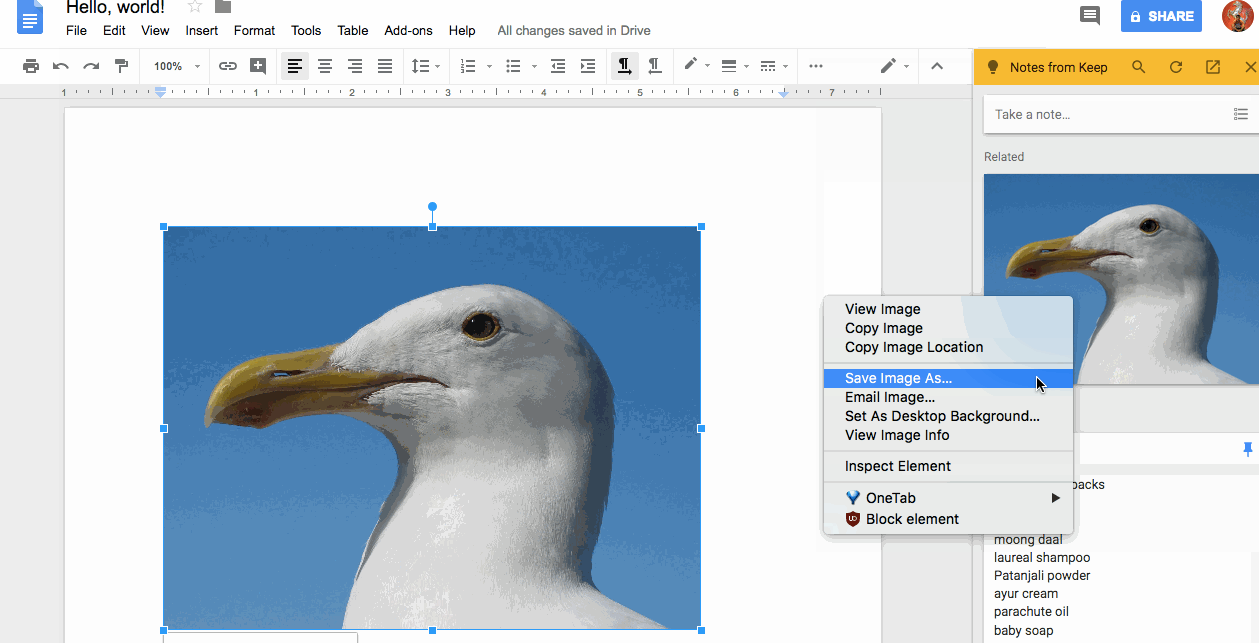Image resolution: width=1259 pixels, height=643 pixels.
Task: Click the add comment toolbar icon
Action: [258, 66]
